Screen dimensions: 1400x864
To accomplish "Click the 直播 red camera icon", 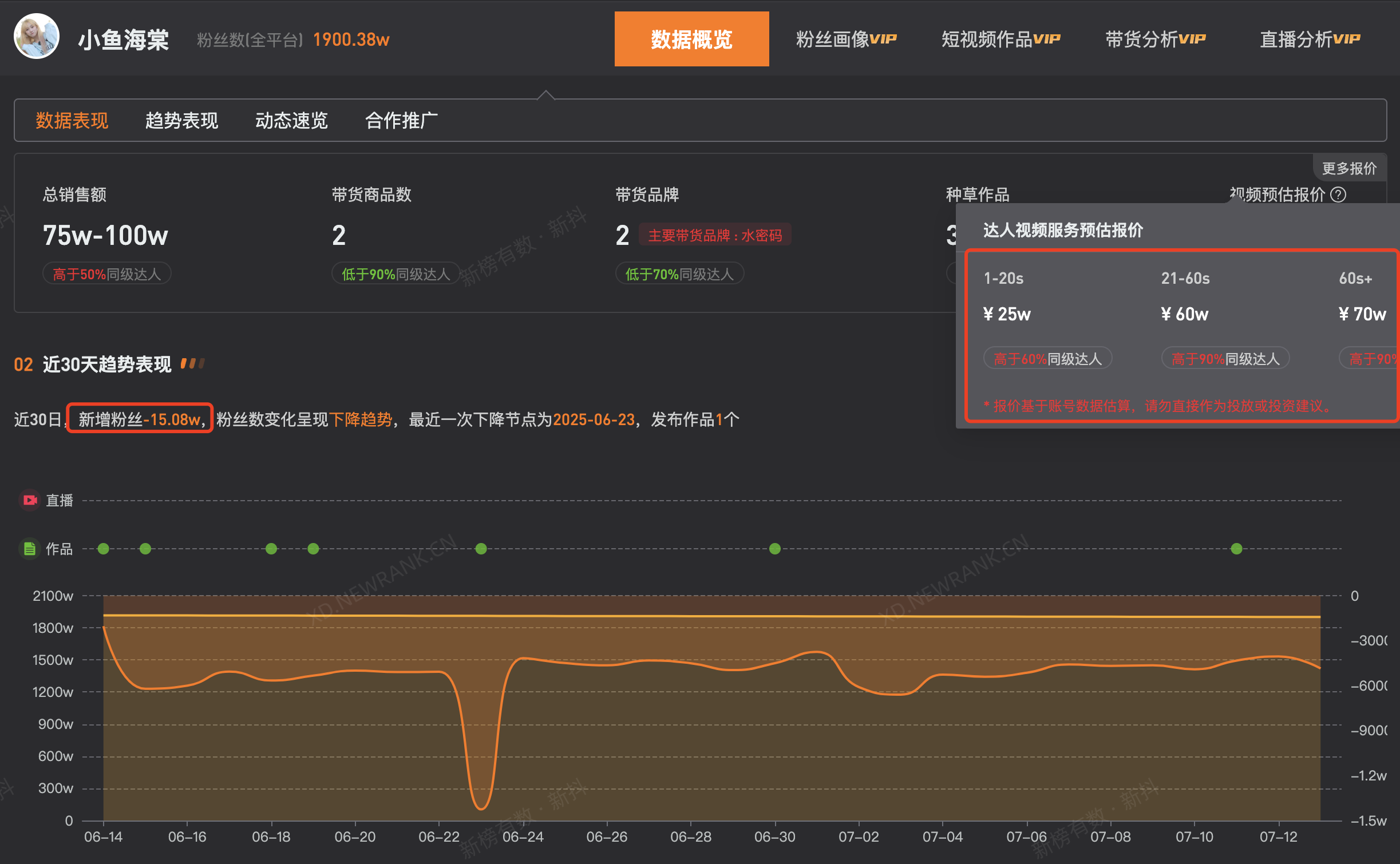I will pyautogui.click(x=30, y=500).
